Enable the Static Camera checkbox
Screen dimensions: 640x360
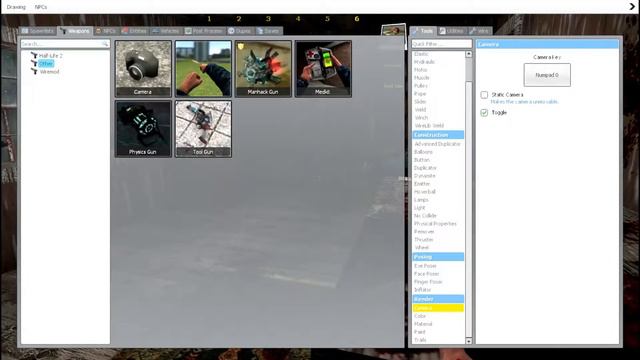tap(484, 95)
